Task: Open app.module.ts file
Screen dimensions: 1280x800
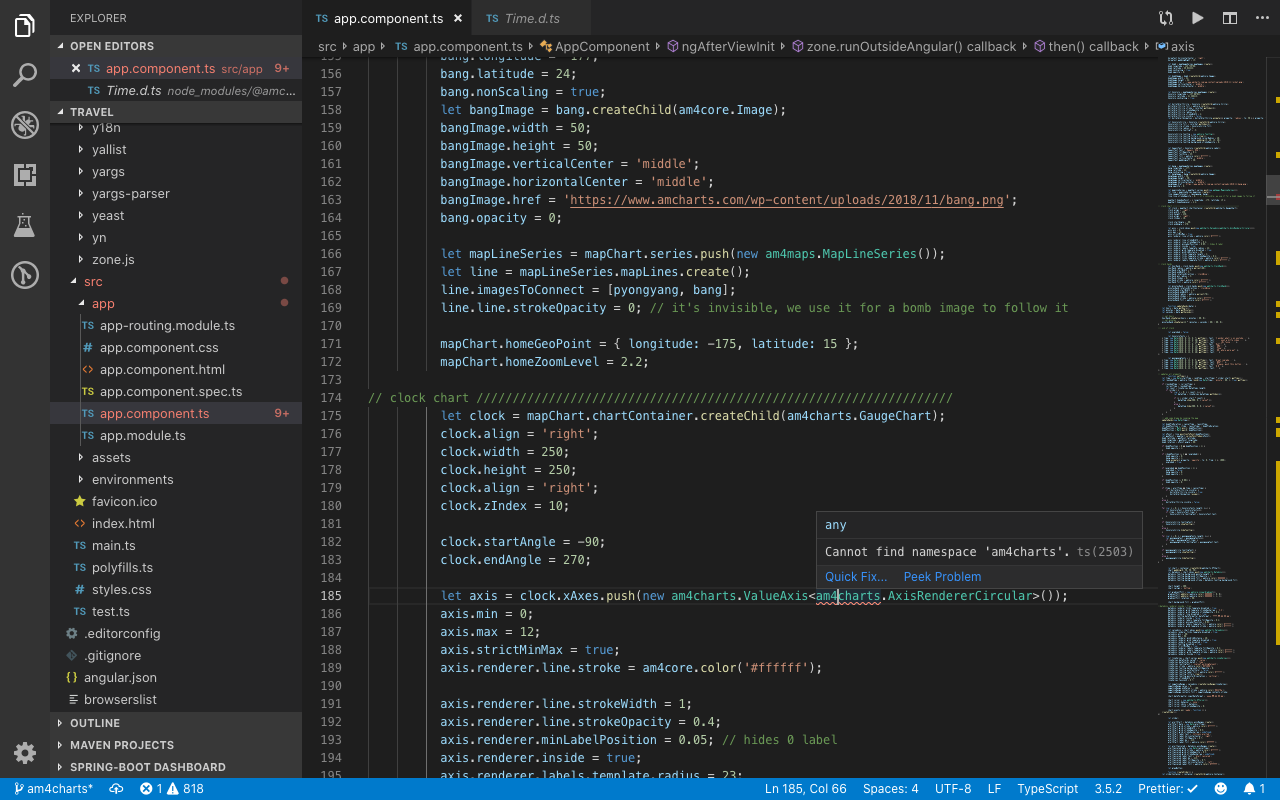Action: 176,436
